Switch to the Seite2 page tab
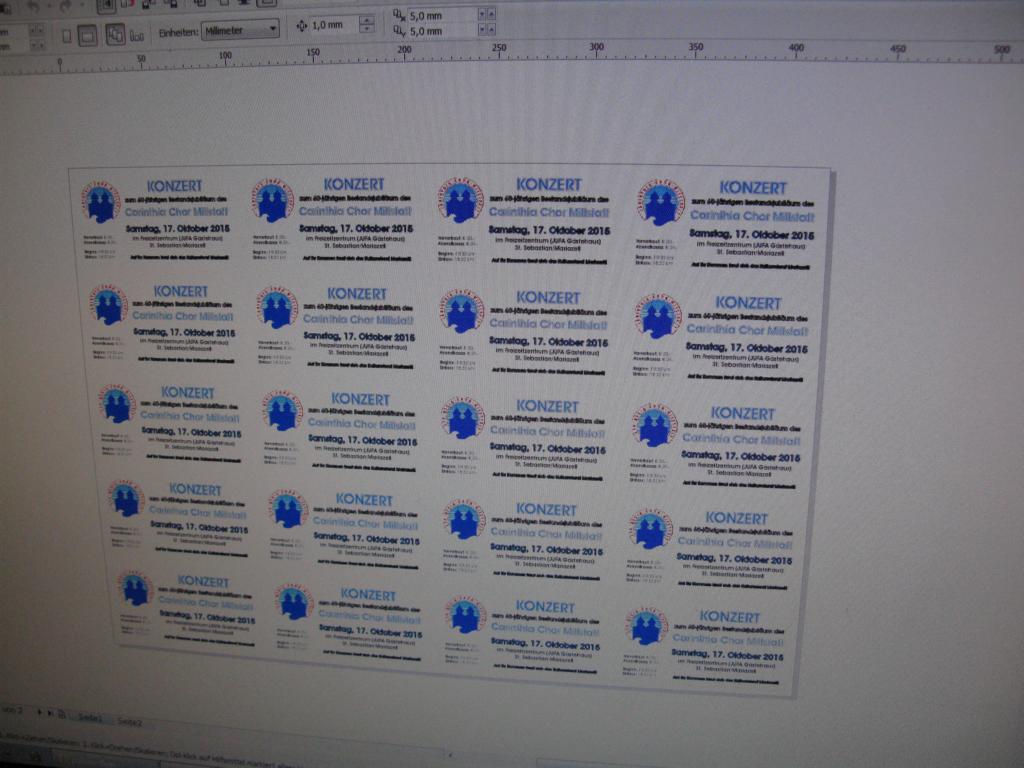Viewport: 1024px width, 768px height. 129,721
